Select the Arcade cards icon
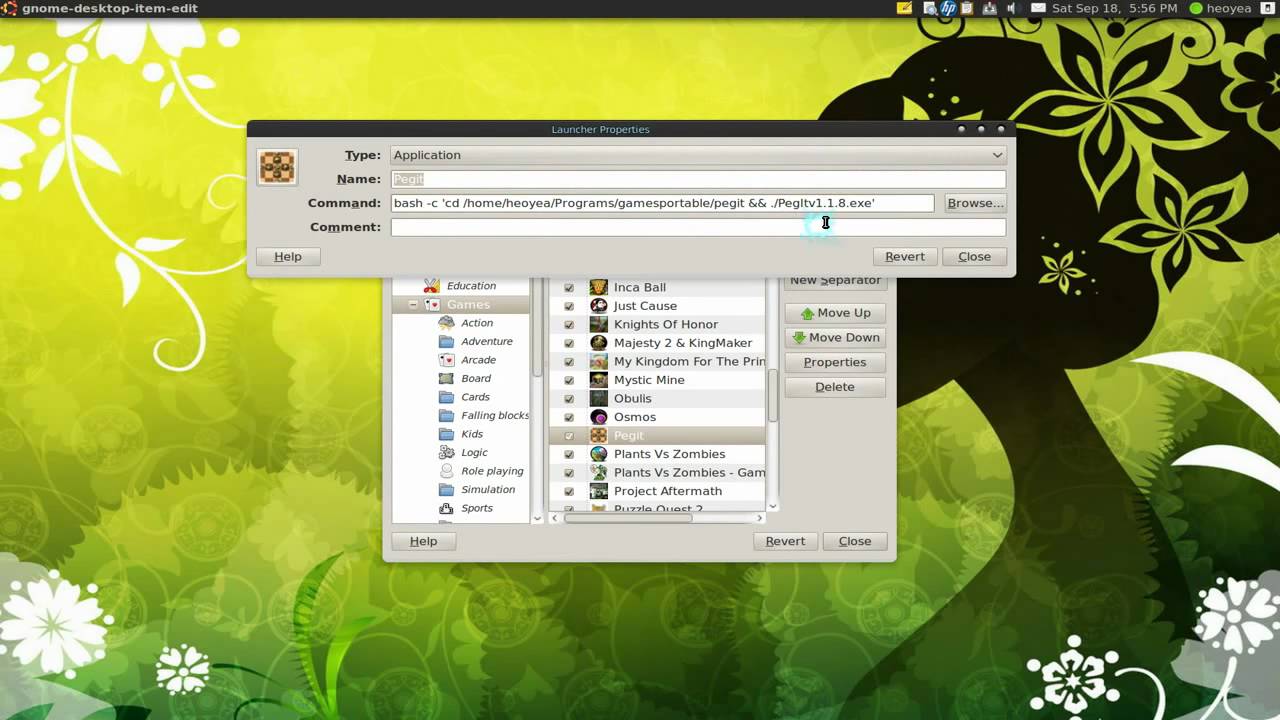Image resolution: width=1280 pixels, height=720 pixels. coord(446,360)
